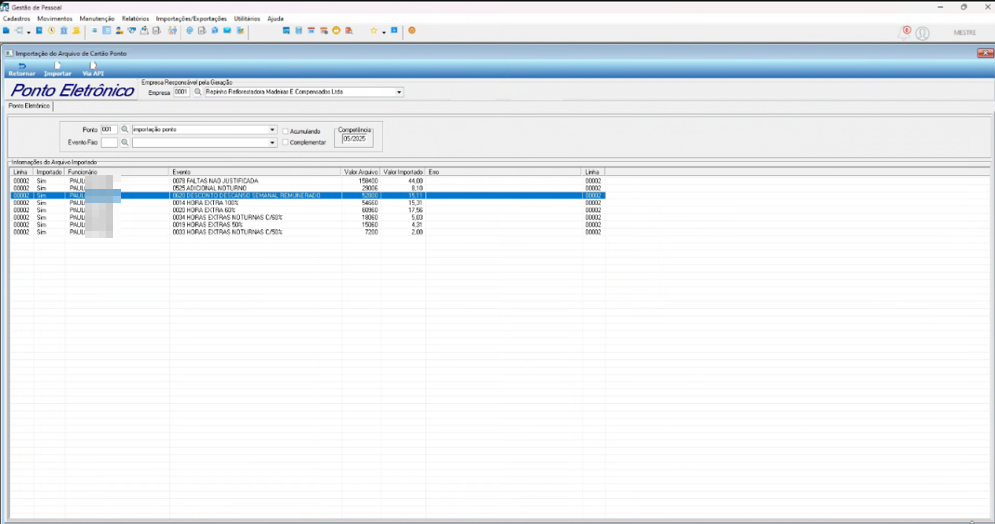Click the Importar file icon

pos(57,65)
